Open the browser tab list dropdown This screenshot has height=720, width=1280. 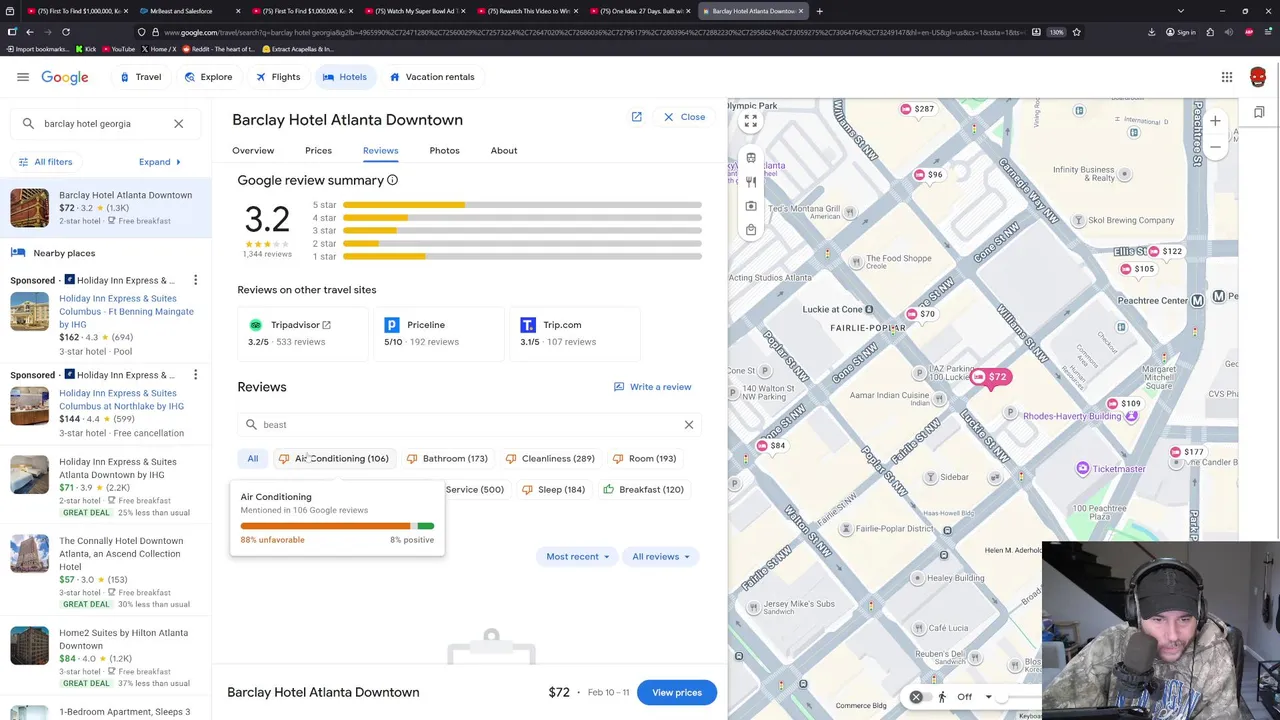1180,11
